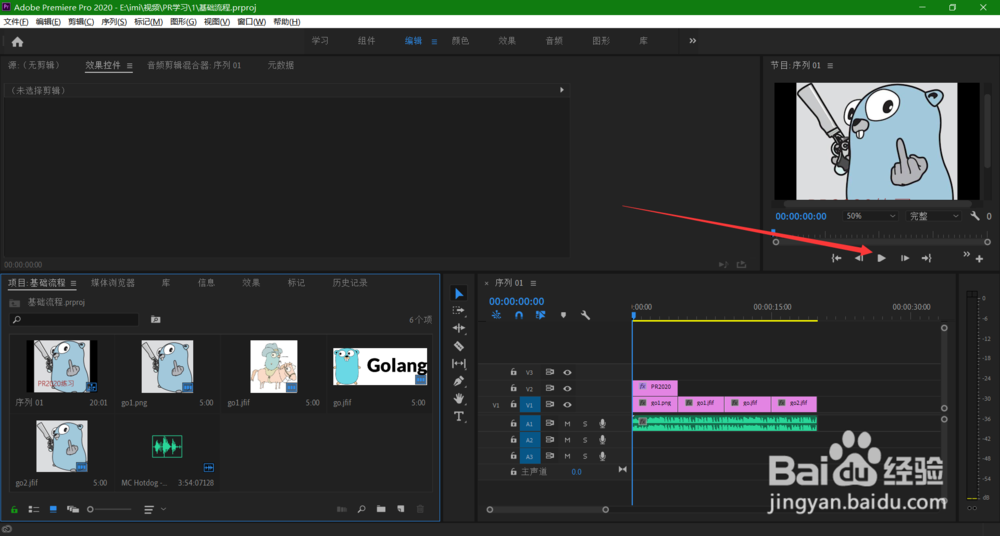Viewport: 1000px width, 536px height.
Task: Click the New Item icon
Action: click(401, 509)
